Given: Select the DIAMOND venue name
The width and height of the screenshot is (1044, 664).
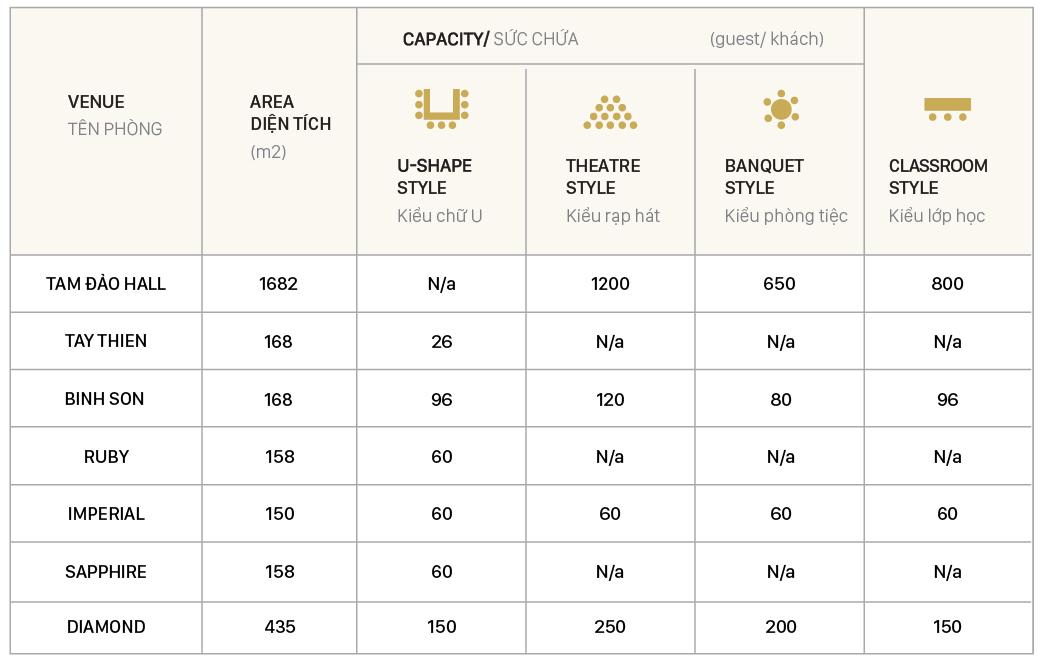Looking at the screenshot, I should point(106,627).
